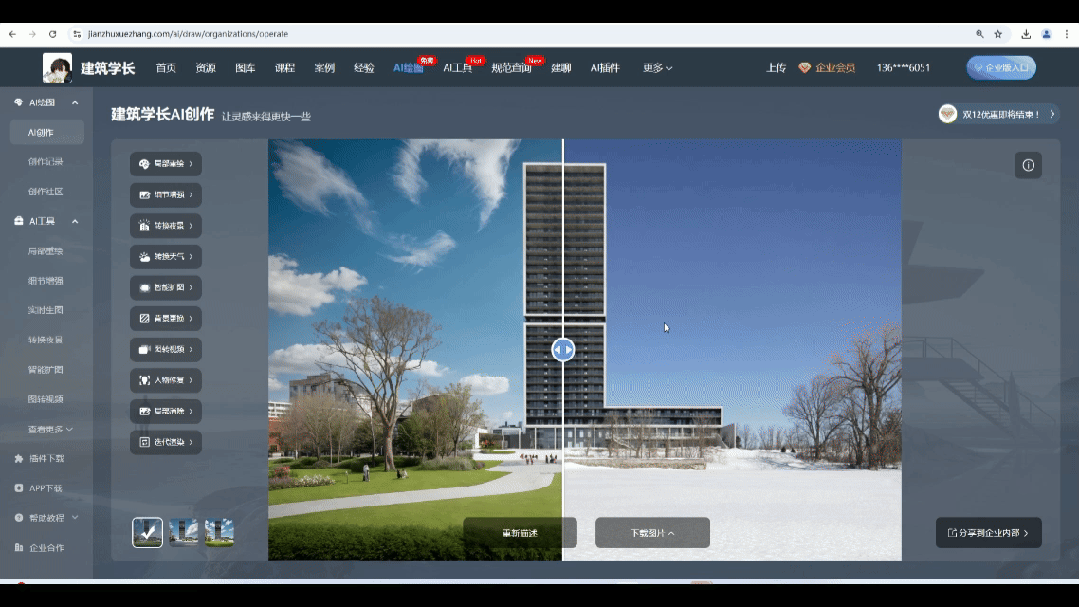Expand the 迭代渲染 tool button chevron
This screenshot has width=1079, height=607.
pos(191,443)
